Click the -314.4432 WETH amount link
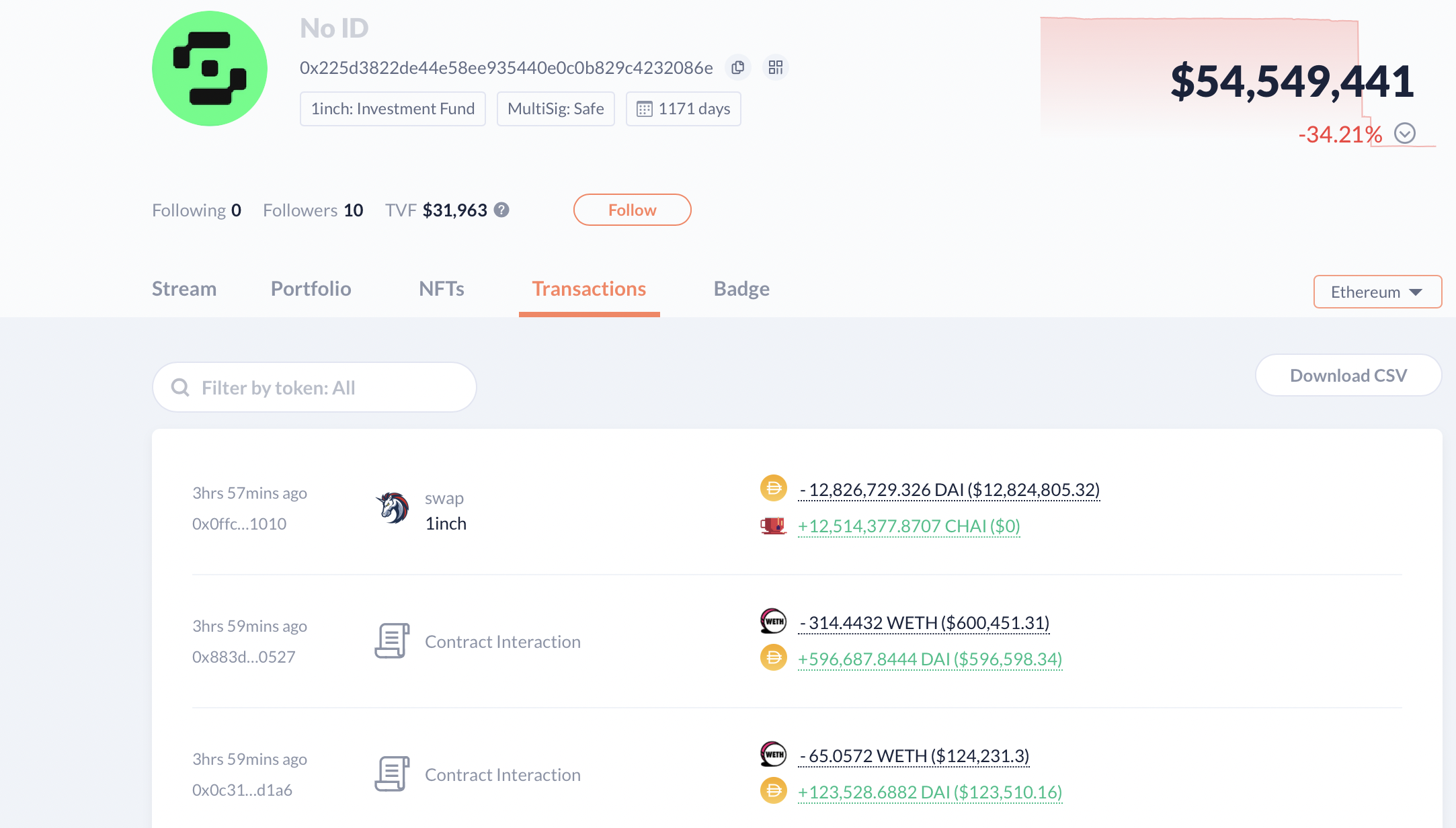This screenshot has width=1456, height=828. pyautogui.click(x=924, y=623)
